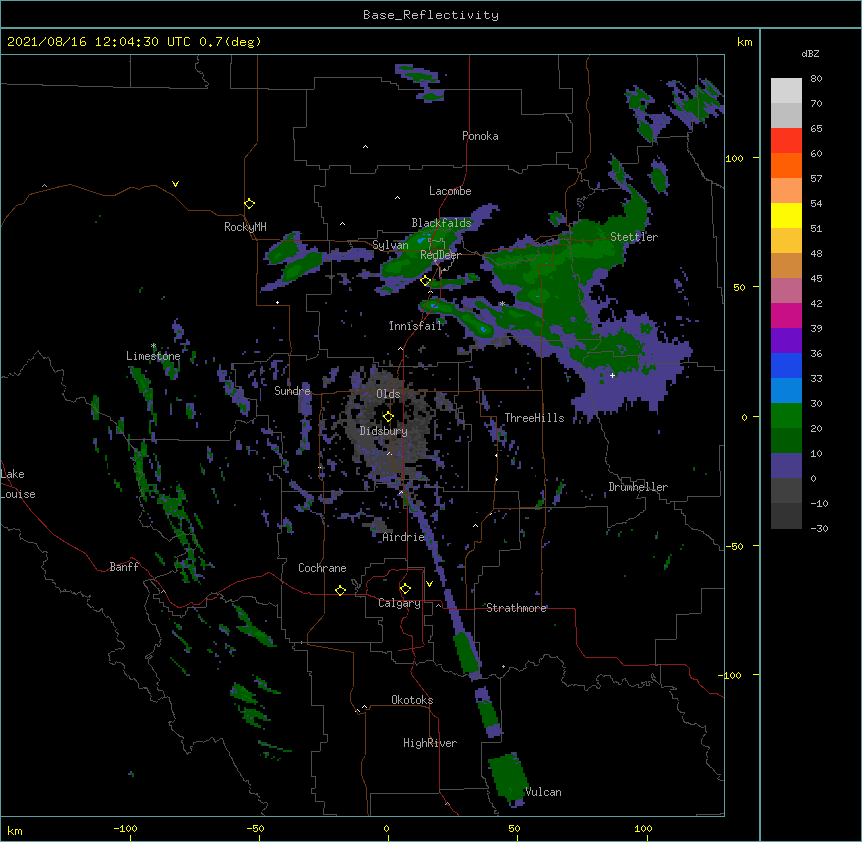Click the yellow diamond marker above RockyMH
This screenshot has height=842, width=862.
click(x=250, y=204)
